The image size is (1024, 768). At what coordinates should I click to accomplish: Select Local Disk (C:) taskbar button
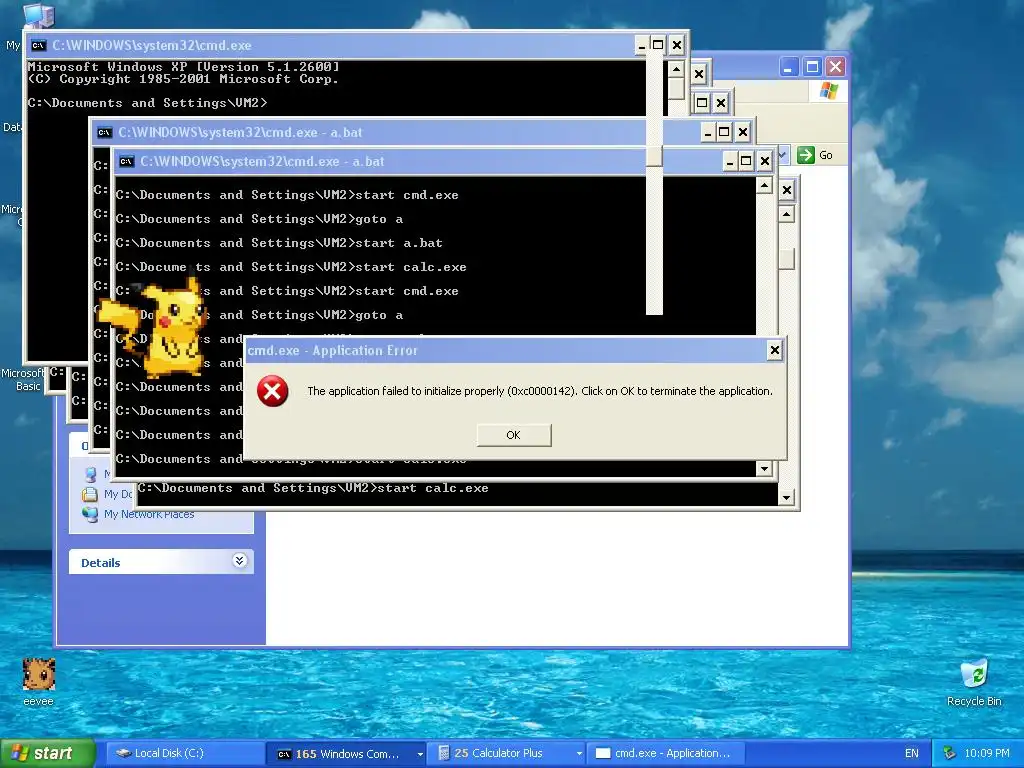[x=185, y=753]
